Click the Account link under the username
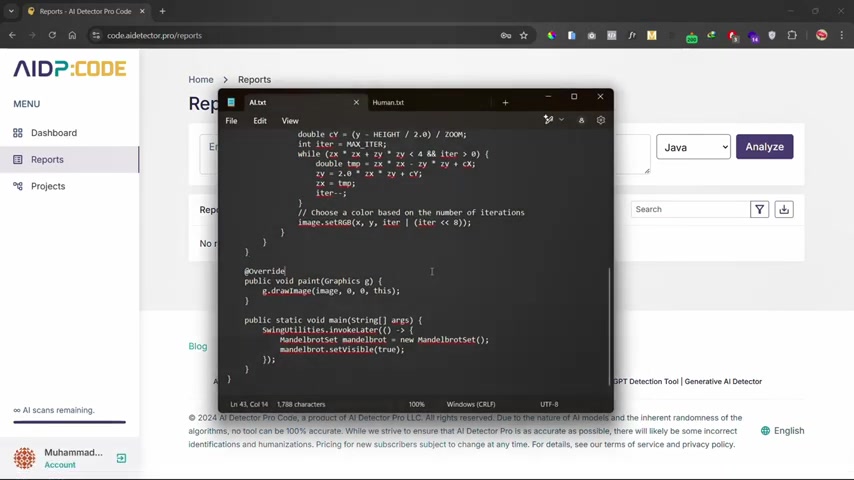 pyautogui.click(x=60, y=465)
